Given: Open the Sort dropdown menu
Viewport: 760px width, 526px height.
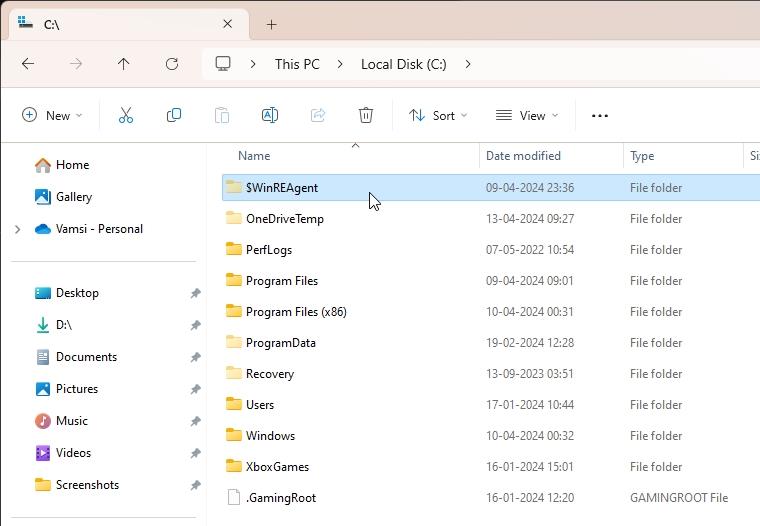Looking at the screenshot, I should [x=438, y=115].
